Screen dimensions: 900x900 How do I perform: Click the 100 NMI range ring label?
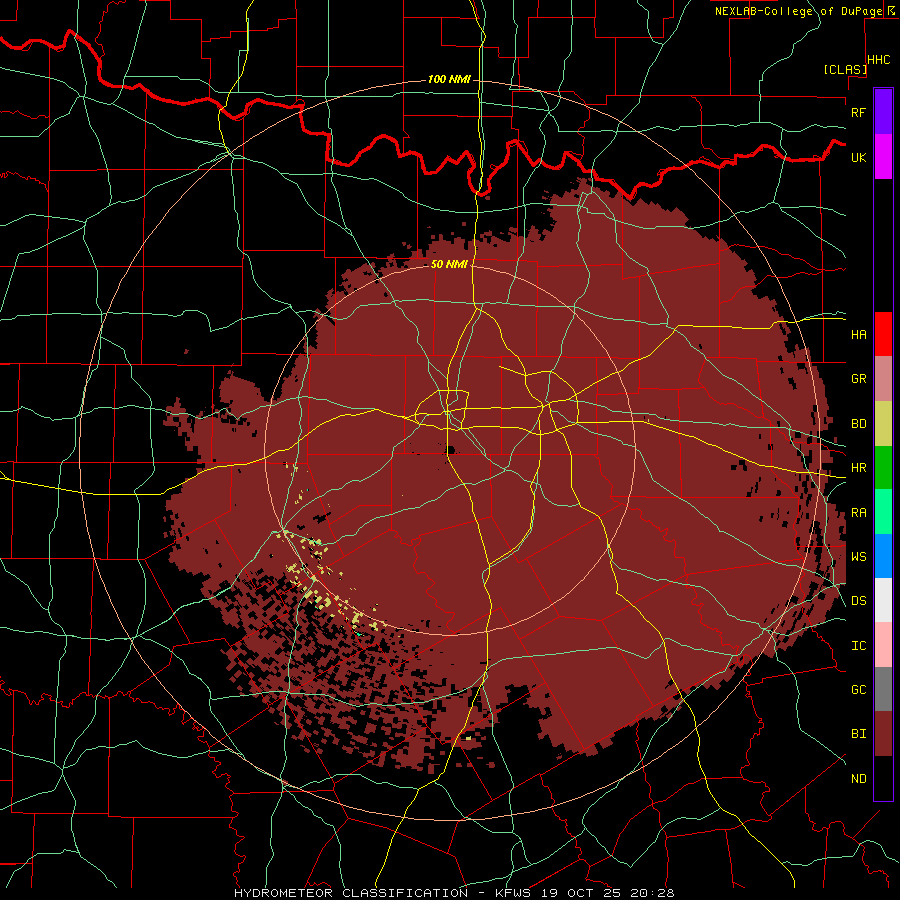click(449, 79)
